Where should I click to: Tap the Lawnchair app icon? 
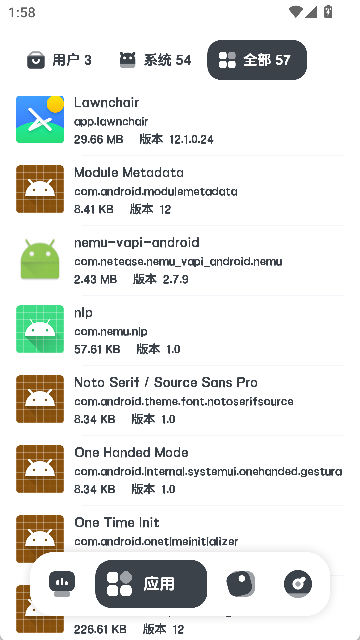click(x=40, y=119)
